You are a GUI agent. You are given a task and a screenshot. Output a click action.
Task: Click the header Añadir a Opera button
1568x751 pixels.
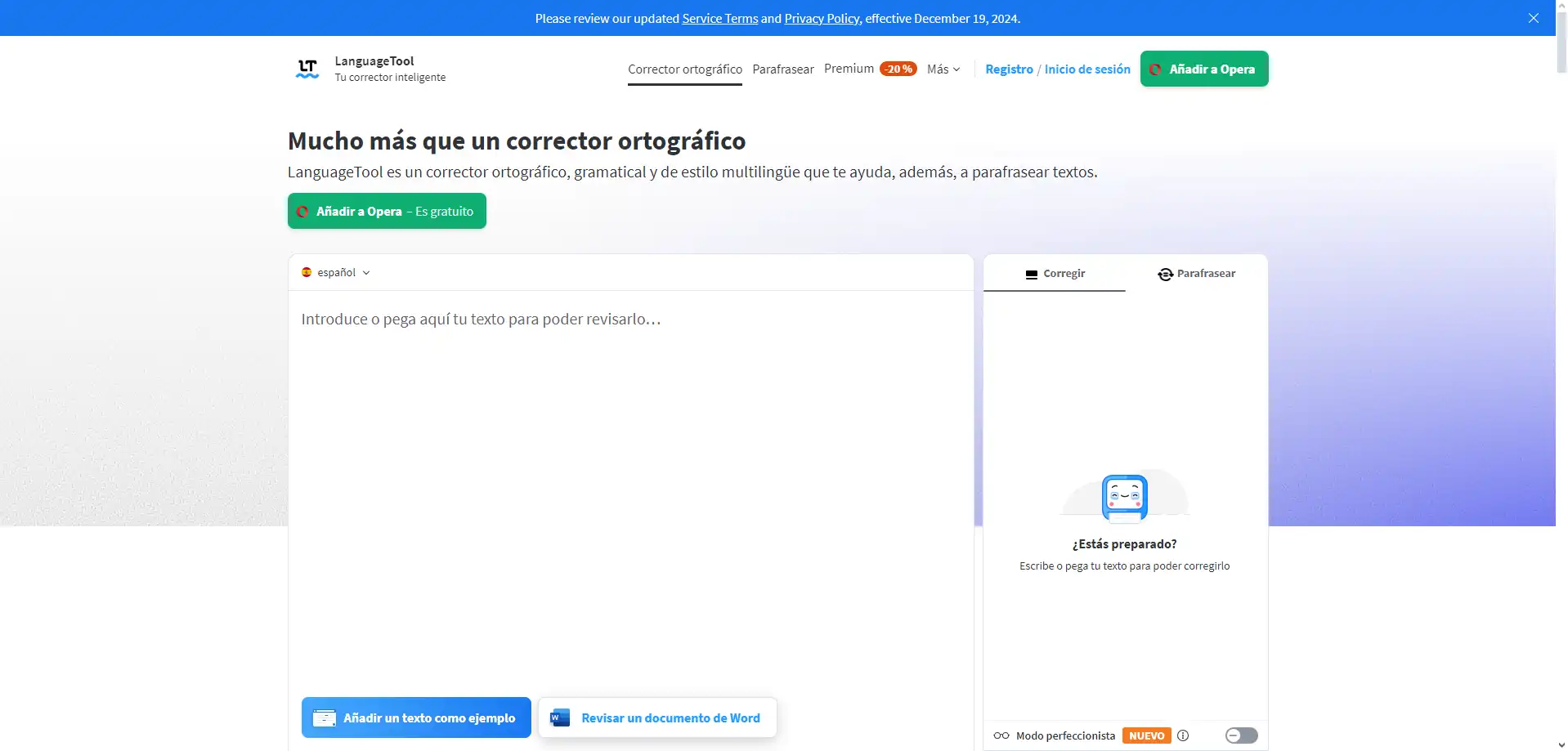pos(1204,69)
